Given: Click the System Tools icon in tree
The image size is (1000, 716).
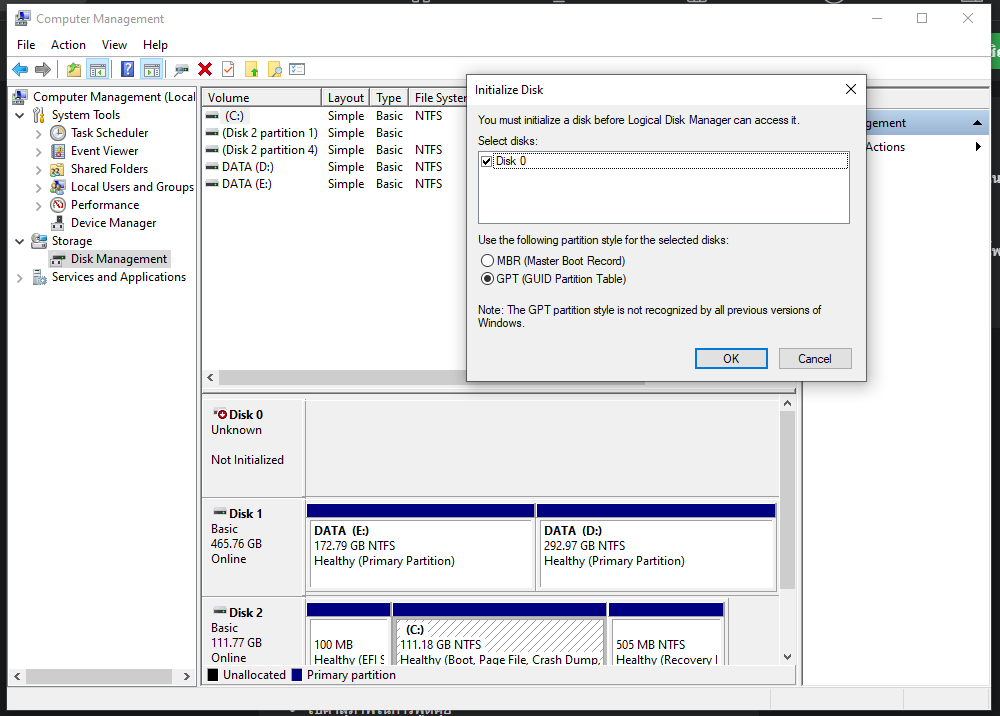Looking at the screenshot, I should click(39, 115).
